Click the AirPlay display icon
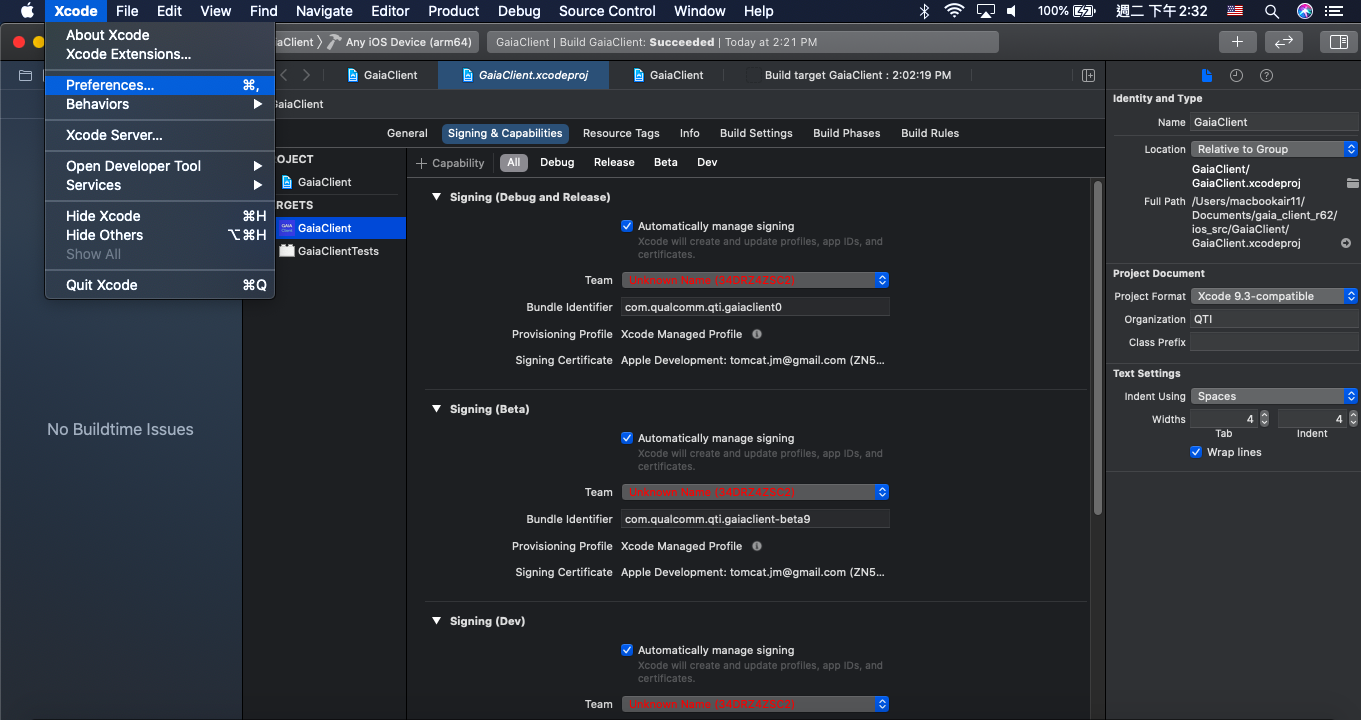 pyautogui.click(x=985, y=11)
